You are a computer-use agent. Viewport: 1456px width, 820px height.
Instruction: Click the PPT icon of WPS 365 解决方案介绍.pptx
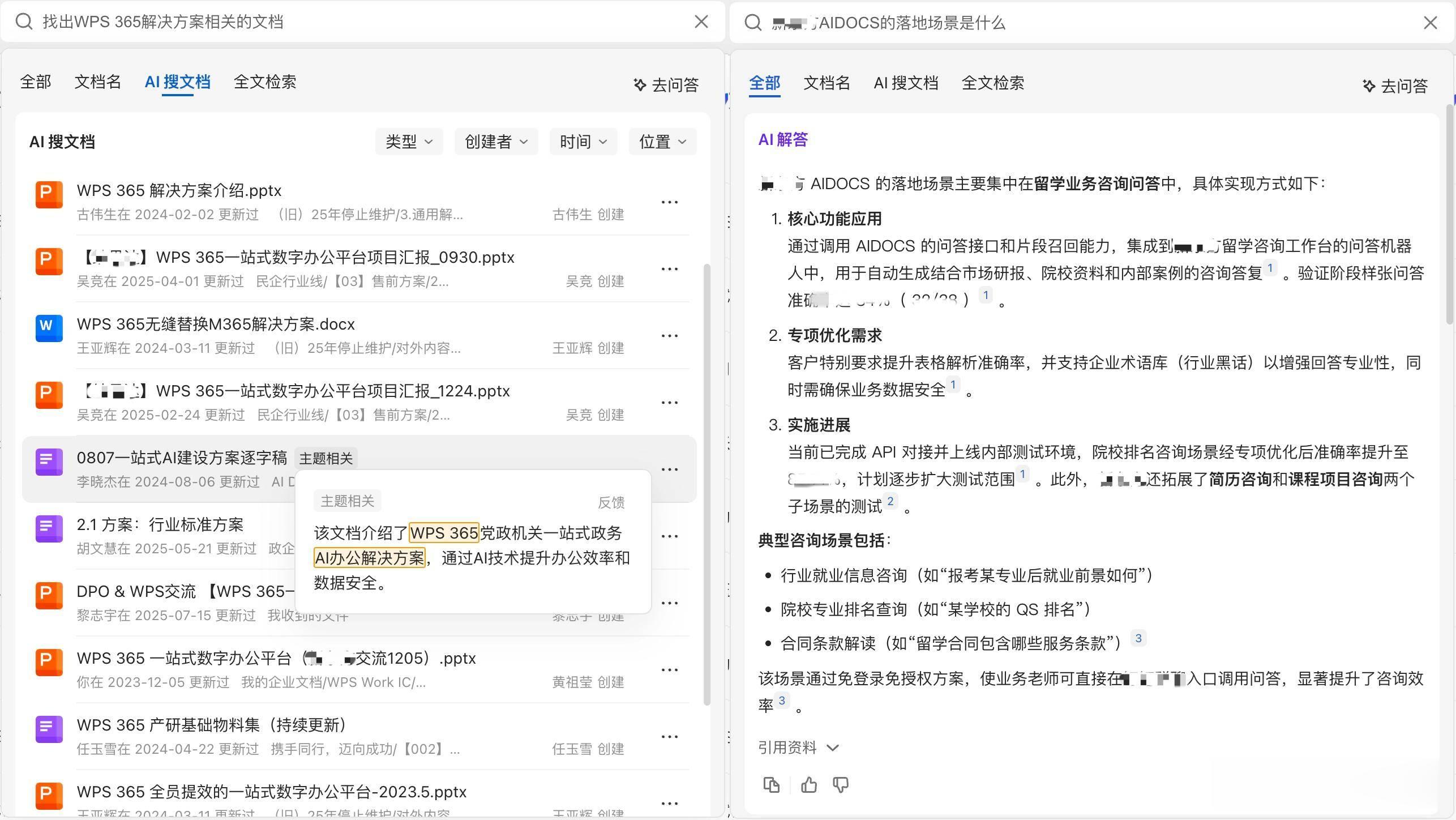[x=49, y=194]
